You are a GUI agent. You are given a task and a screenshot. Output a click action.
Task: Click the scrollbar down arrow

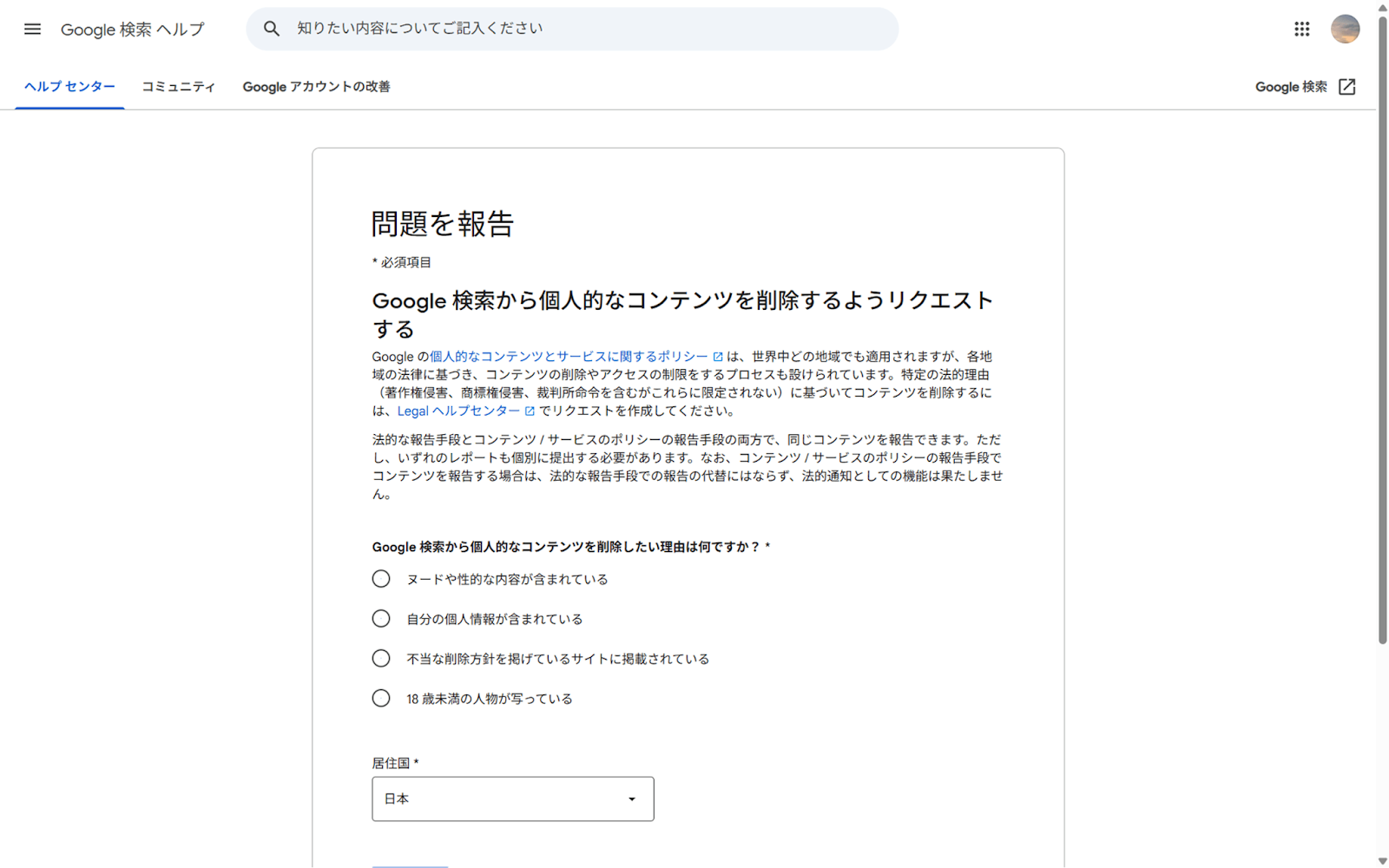pos(1382,859)
